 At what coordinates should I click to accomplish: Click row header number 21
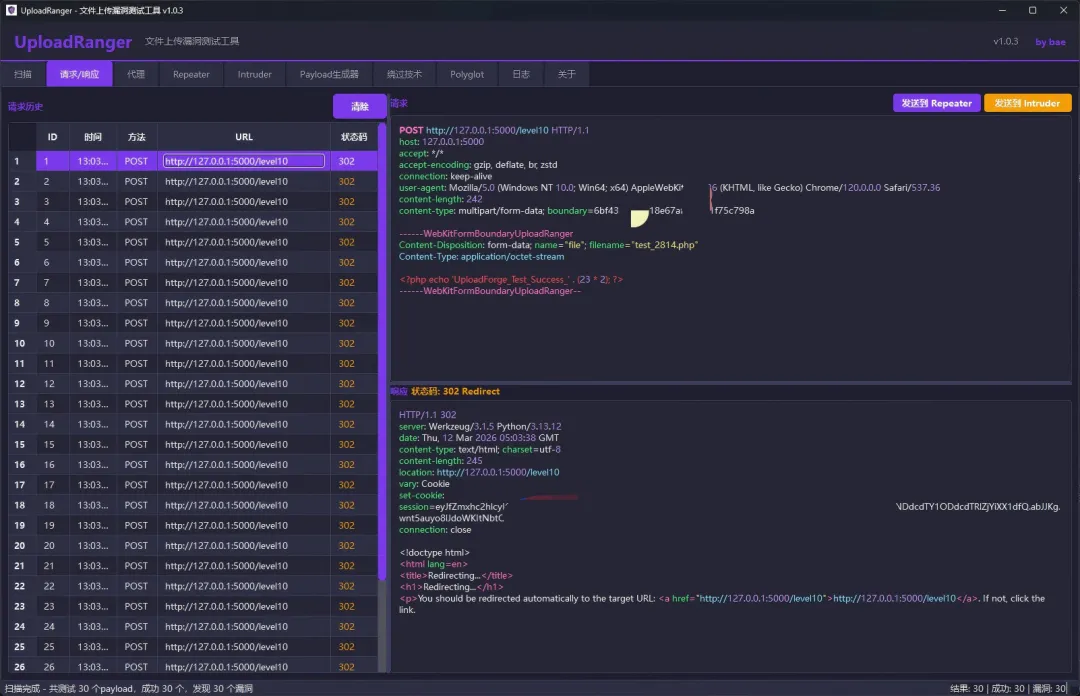(22, 566)
